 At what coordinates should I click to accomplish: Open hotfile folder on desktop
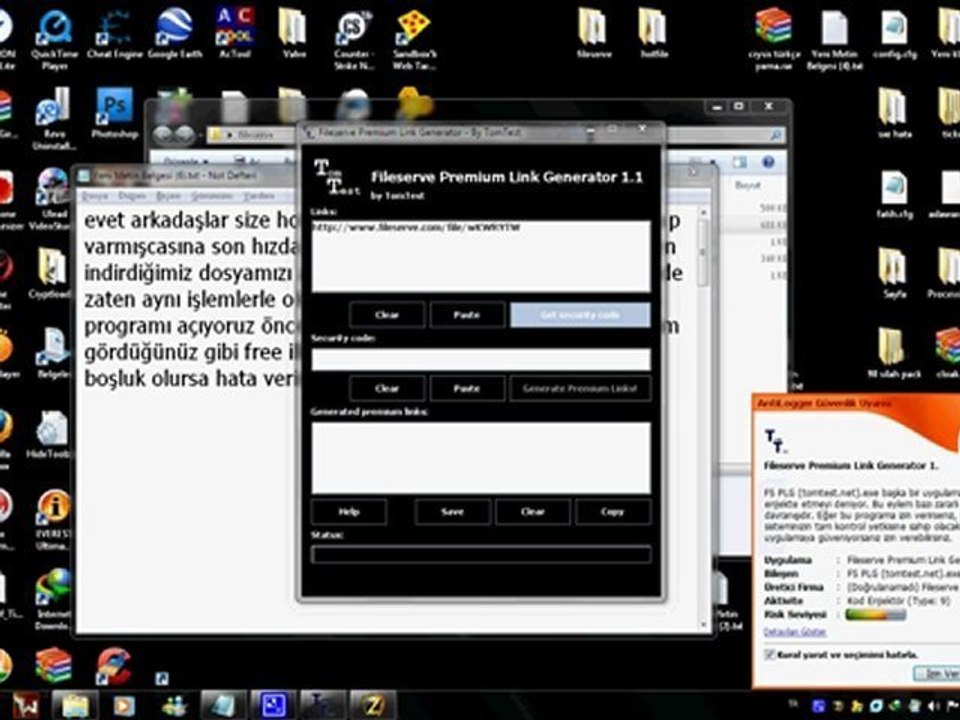pyautogui.click(x=653, y=34)
